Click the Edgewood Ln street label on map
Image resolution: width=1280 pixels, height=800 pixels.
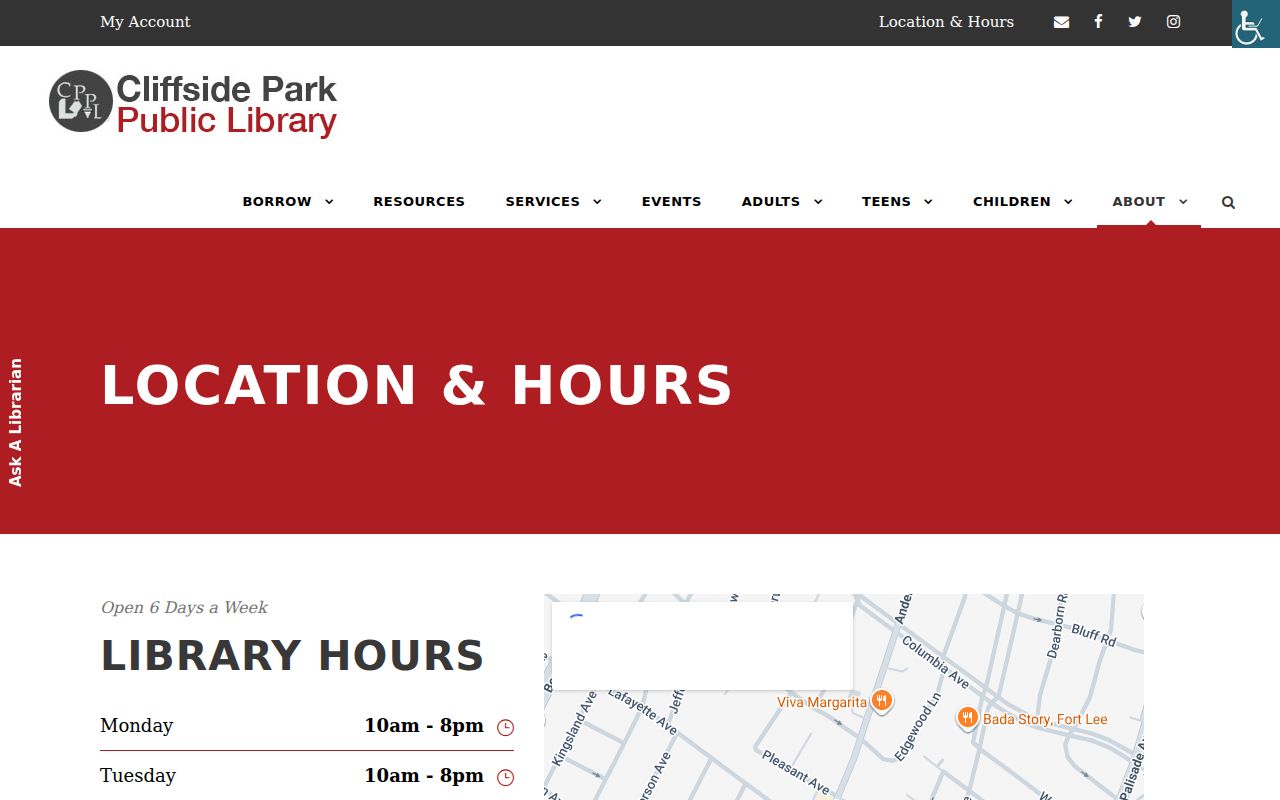[x=918, y=727]
